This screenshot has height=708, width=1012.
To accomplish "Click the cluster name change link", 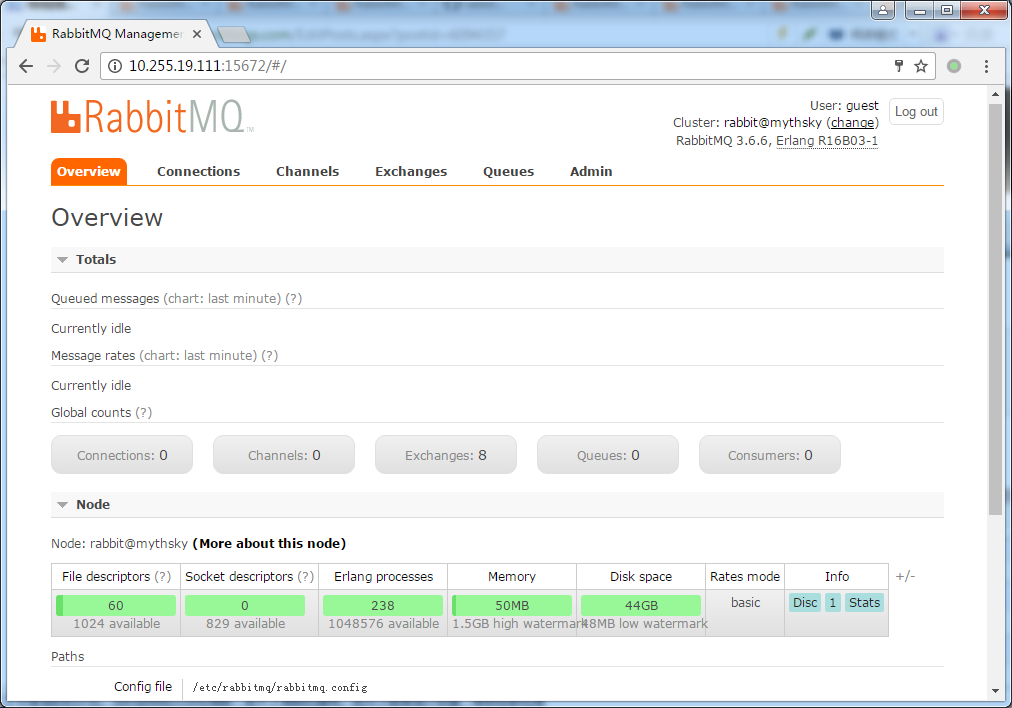I will coord(853,123).
